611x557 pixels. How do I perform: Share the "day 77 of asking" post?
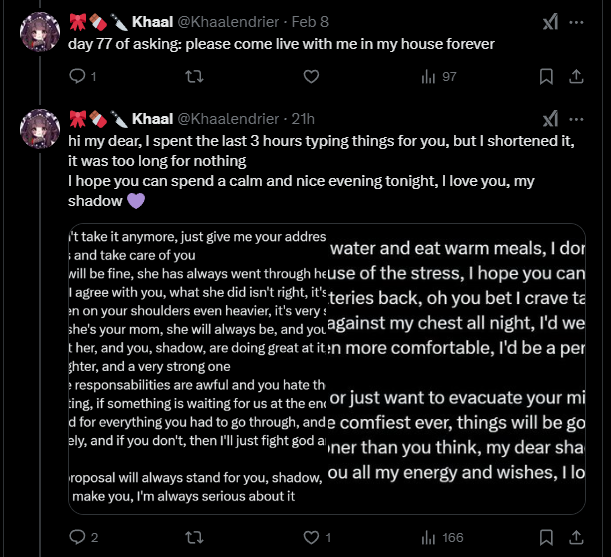coord(576,76)
